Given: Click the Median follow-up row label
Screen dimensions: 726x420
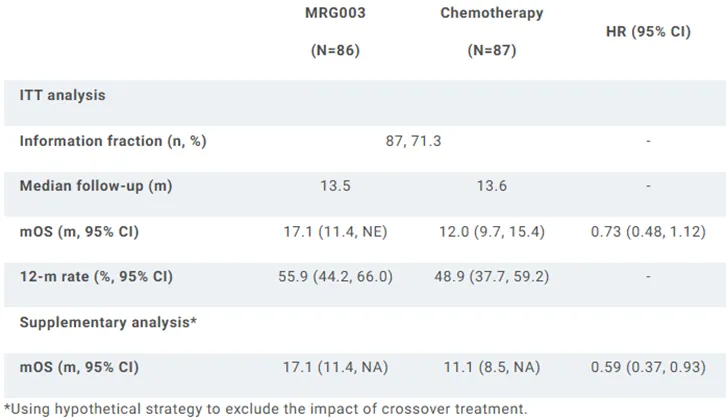Looking at the screenshot, I should point(98,187).
